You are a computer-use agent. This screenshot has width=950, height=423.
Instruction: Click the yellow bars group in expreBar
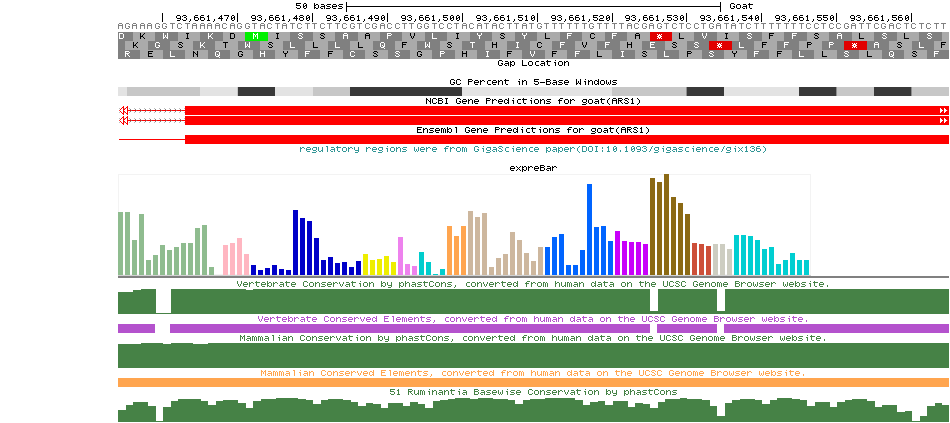point(379,265)
